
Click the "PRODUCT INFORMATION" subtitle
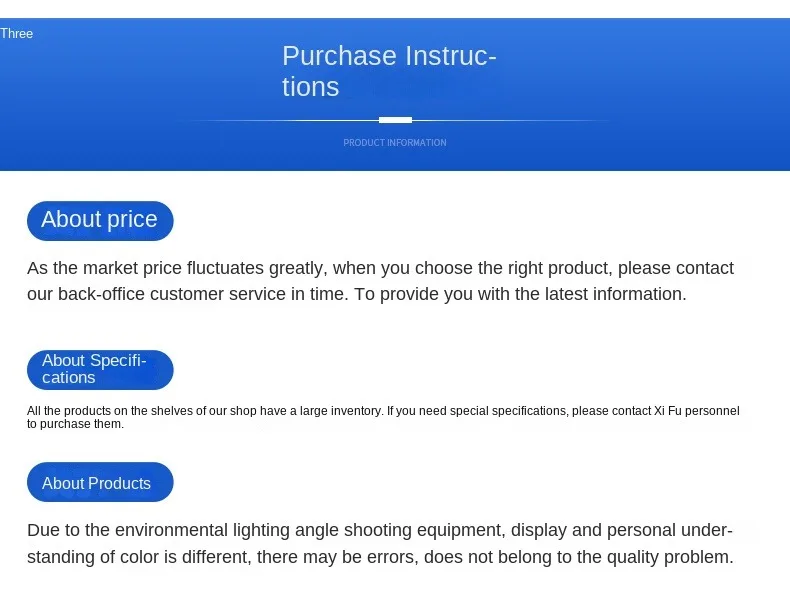click(x=395, y=143)
